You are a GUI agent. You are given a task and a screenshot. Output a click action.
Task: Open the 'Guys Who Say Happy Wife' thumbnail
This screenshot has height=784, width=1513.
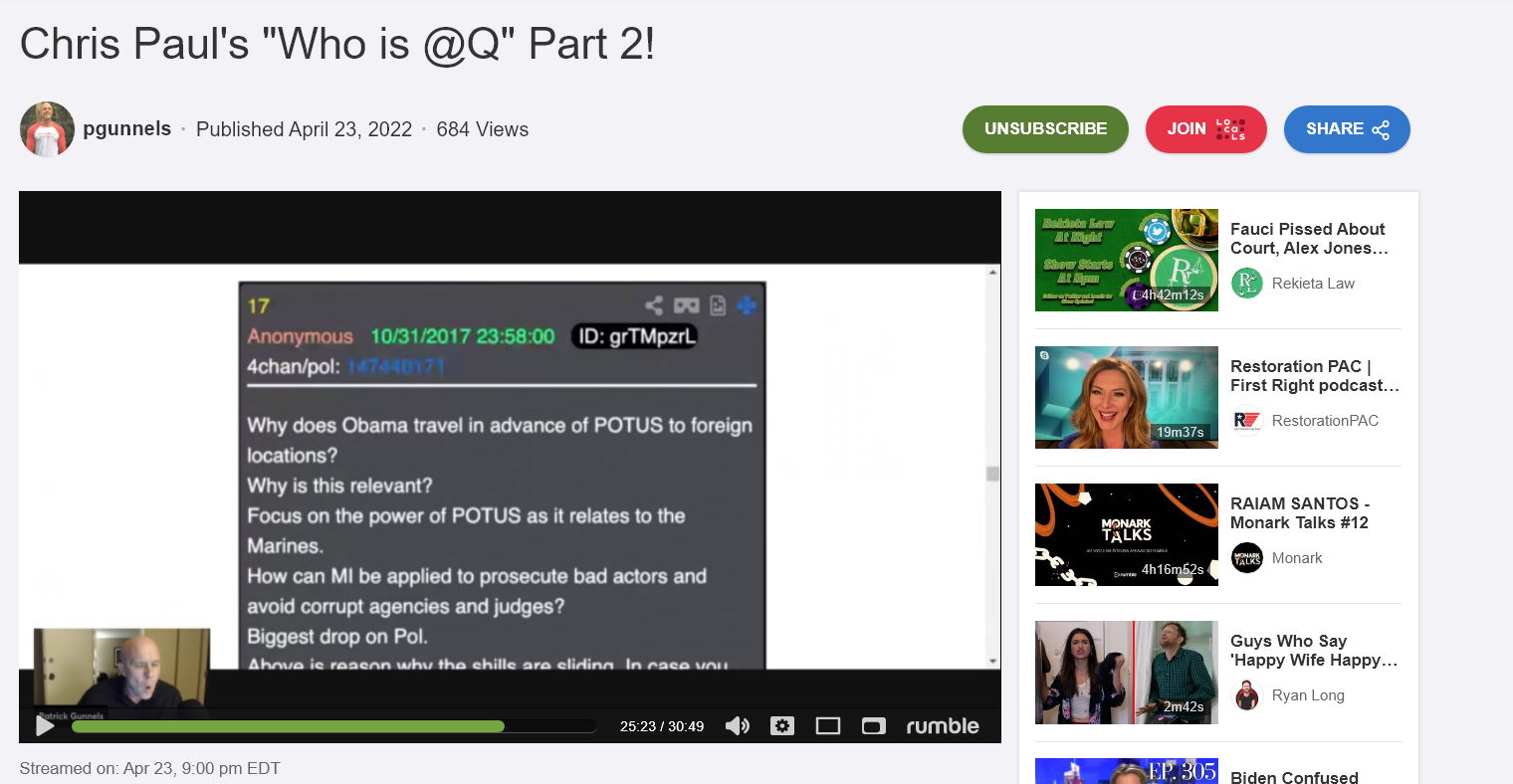(1127, 673)
